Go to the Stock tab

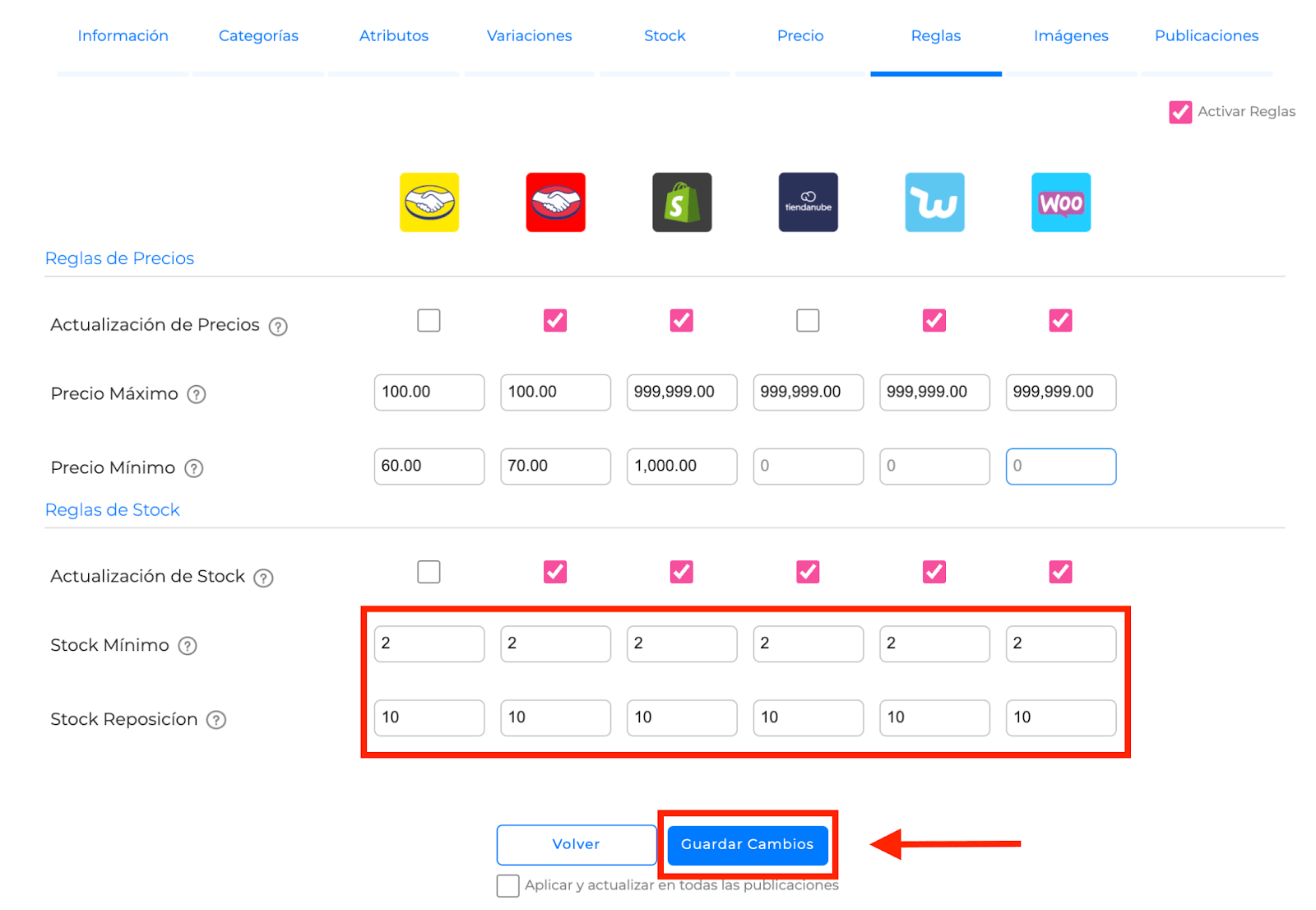click(665, 36)
